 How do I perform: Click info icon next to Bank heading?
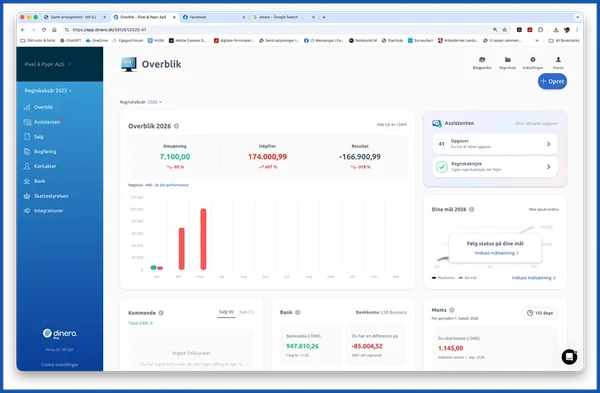[x=298, y=312]
